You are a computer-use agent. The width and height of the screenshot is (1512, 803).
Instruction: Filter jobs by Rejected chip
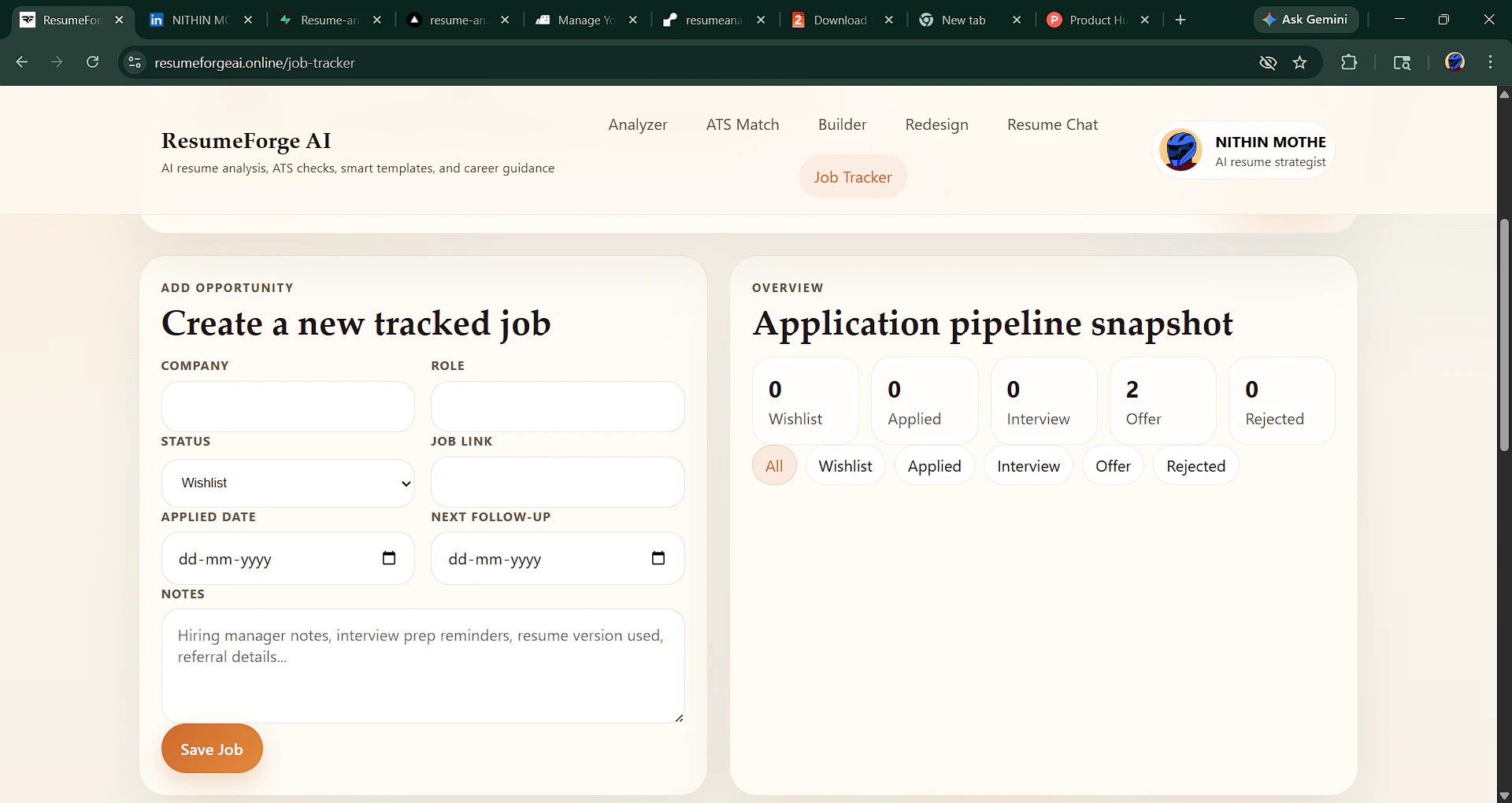[x=1195, y=465]
